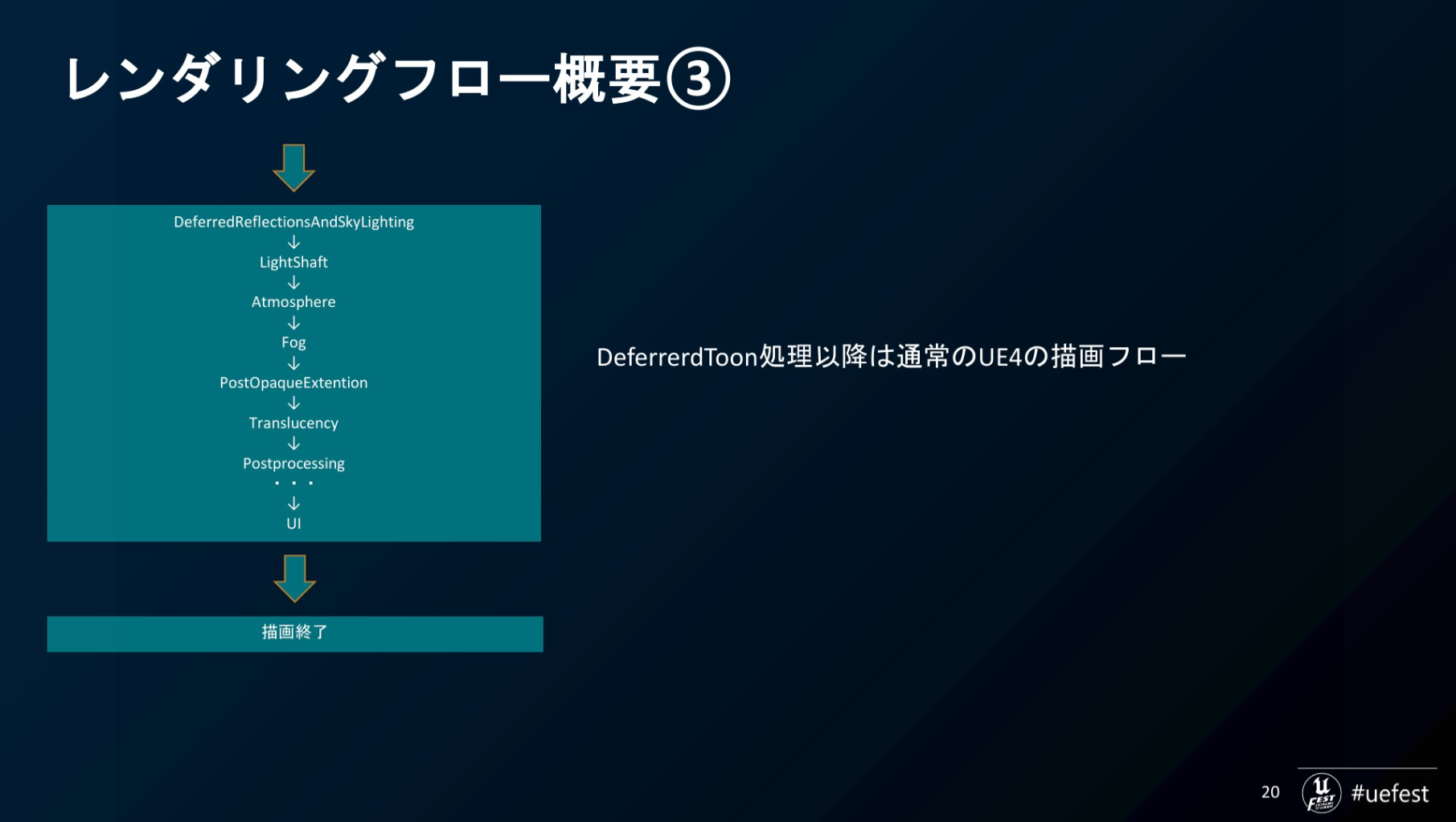Click the small arrow between Atmosphere and Fog
Viewport: 1456px width, 822px height.
point(293,322)
